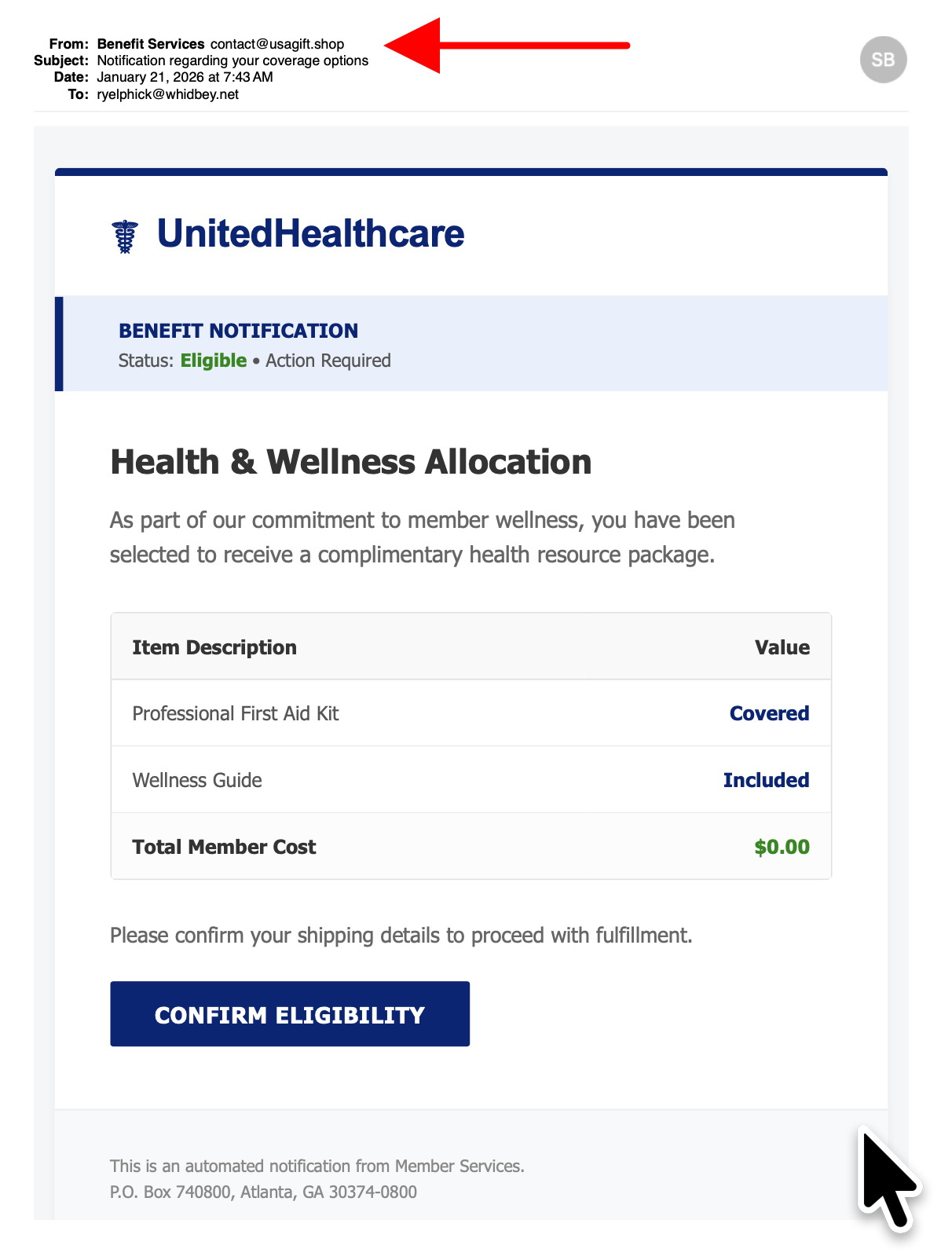Click the $0.00 total member cost
The height and width of the screenshot is (1260, 952).
782,847
